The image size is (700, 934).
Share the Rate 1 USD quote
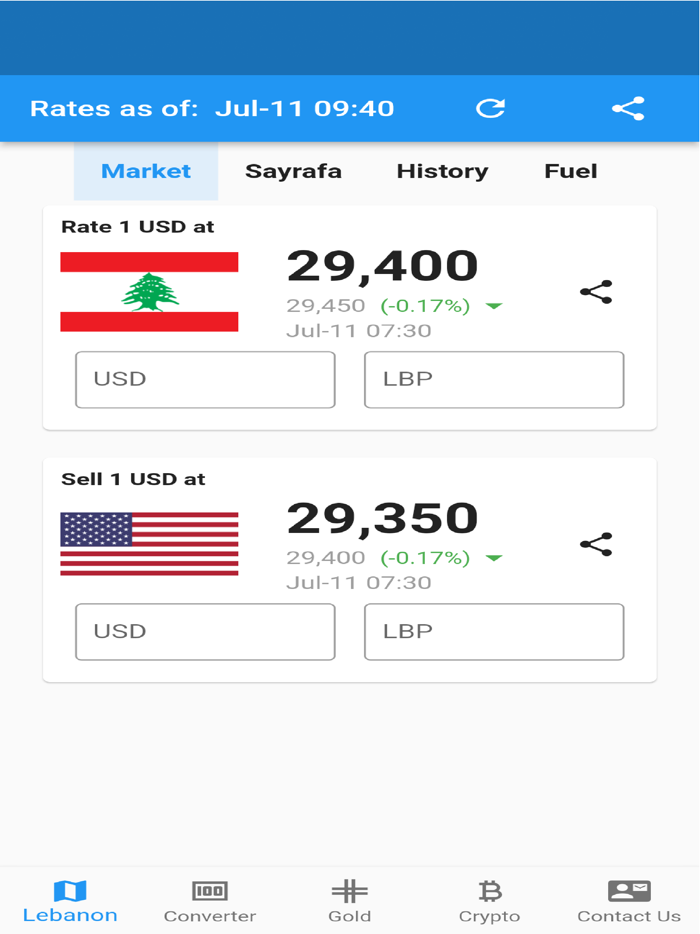pos(595,293)
